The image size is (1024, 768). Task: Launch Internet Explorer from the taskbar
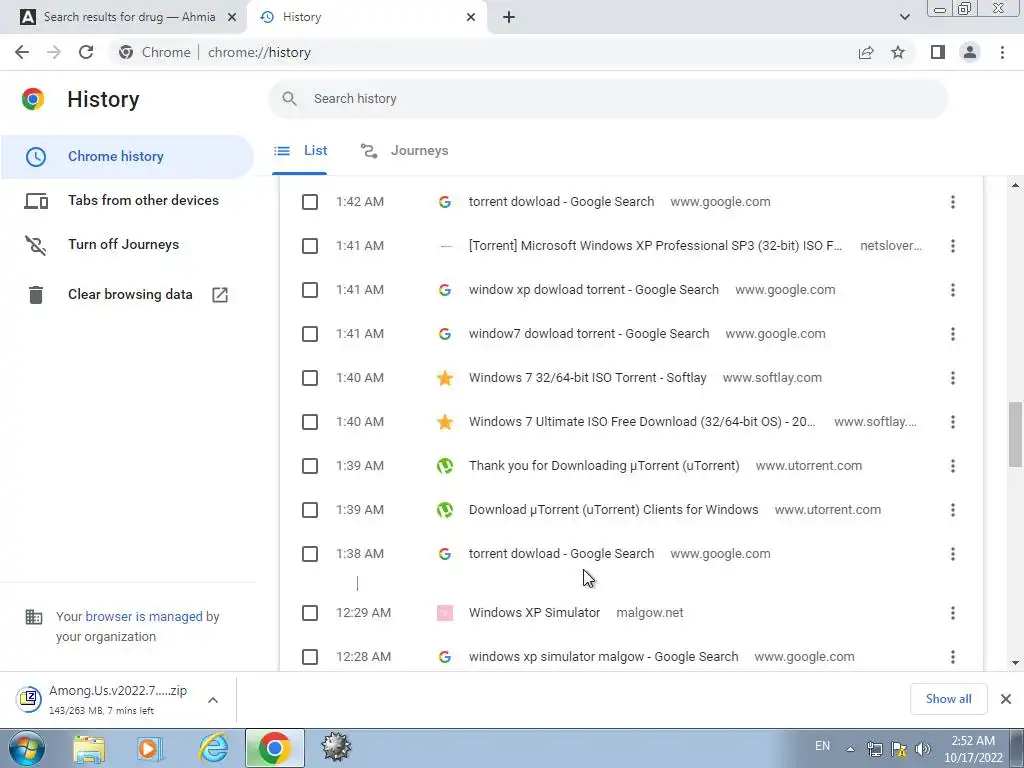(214, 748)
